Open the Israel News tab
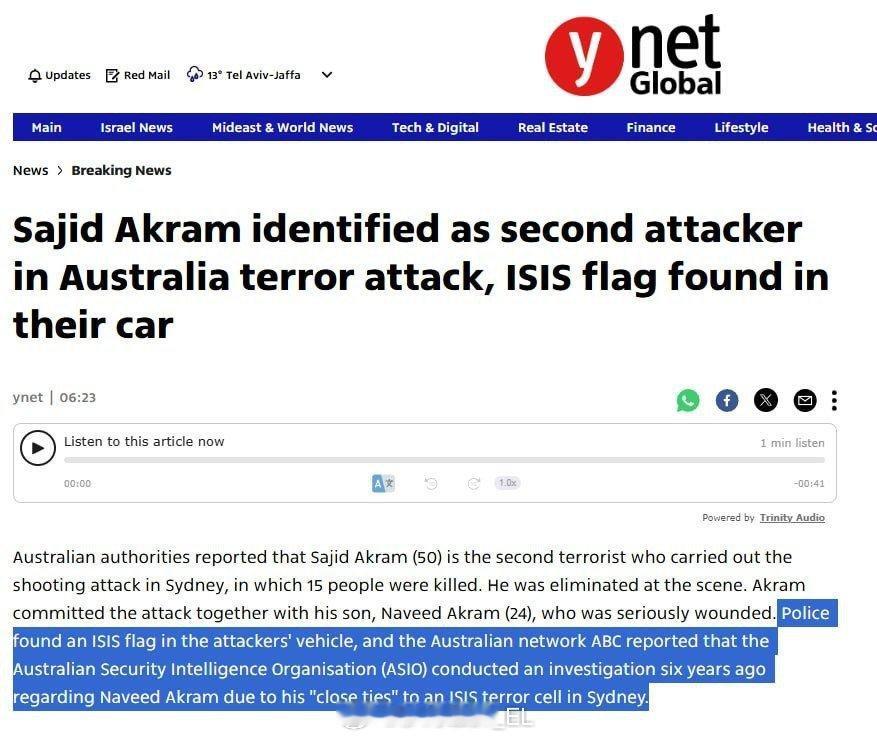This screenshot has width=877, height=738. [x=136, y=127]
